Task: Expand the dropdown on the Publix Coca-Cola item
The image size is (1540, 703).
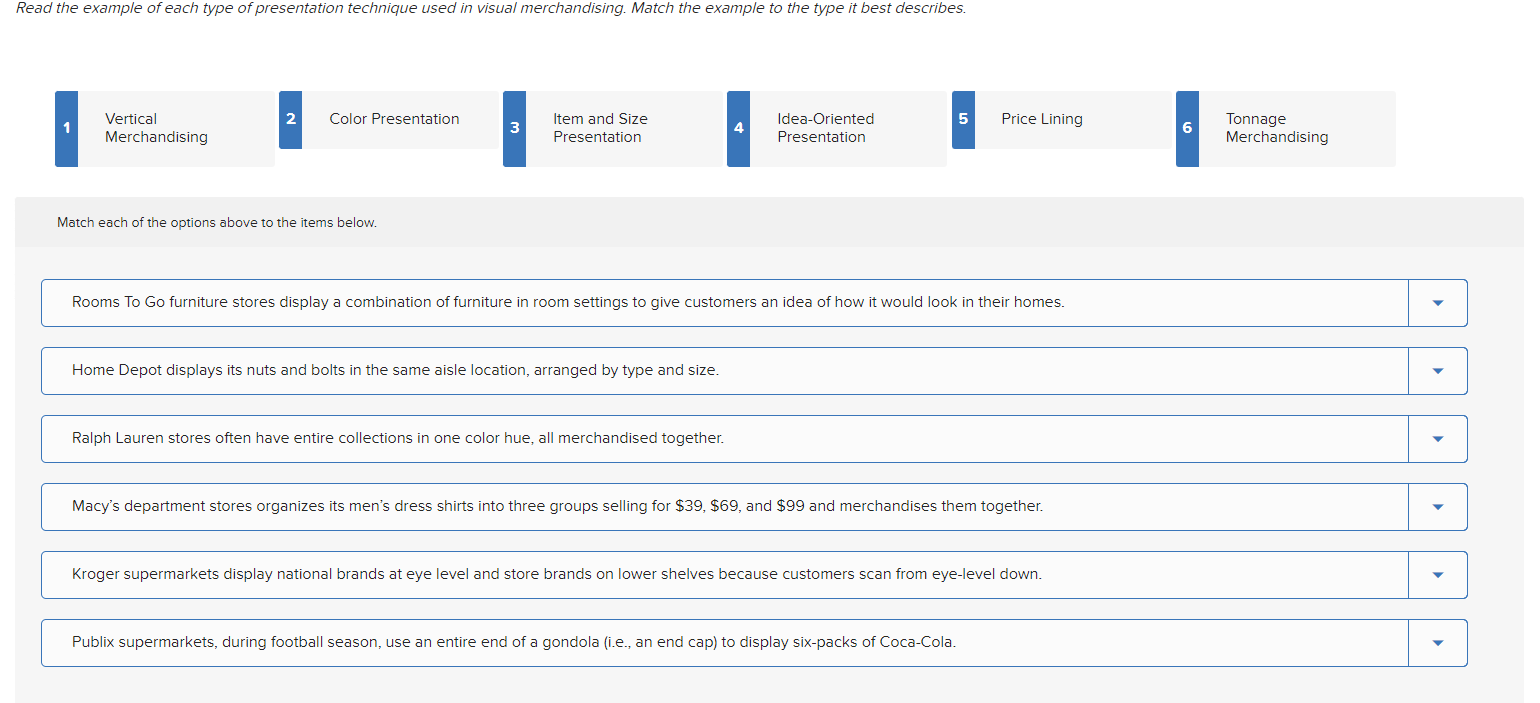Action: pyautogui.click(x=1438, y=642)
